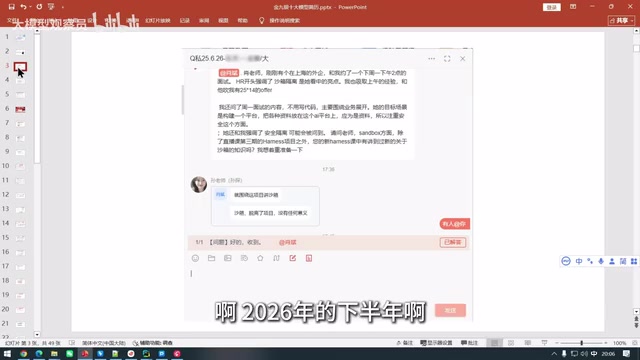
Task: Click the lightbulb Tell Me icon
Action: (261, 20)
